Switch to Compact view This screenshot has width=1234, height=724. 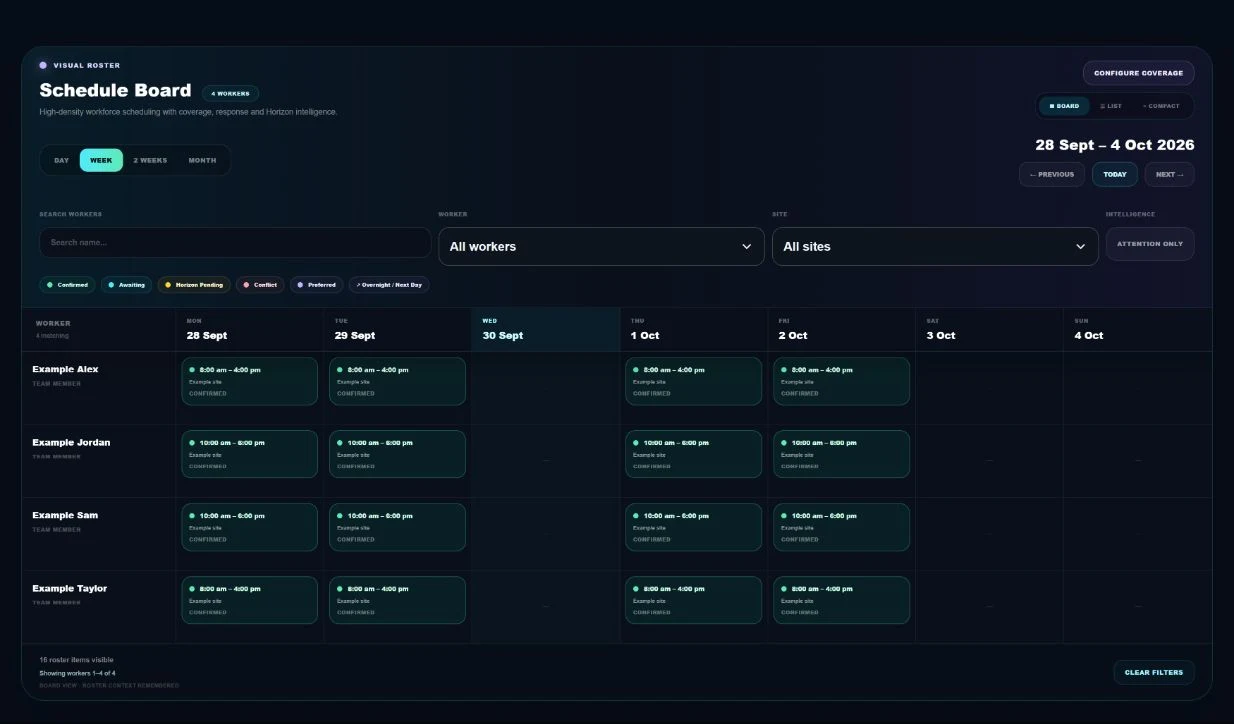click(x=1161, y=106)
